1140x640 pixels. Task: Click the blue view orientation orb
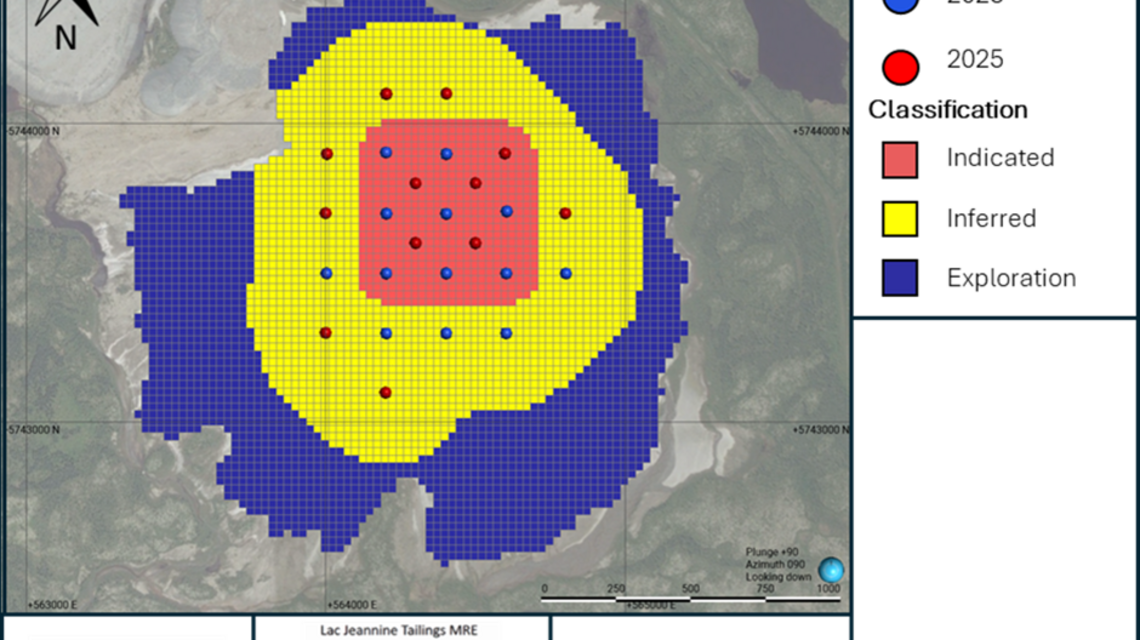click(x=831, y=570)
